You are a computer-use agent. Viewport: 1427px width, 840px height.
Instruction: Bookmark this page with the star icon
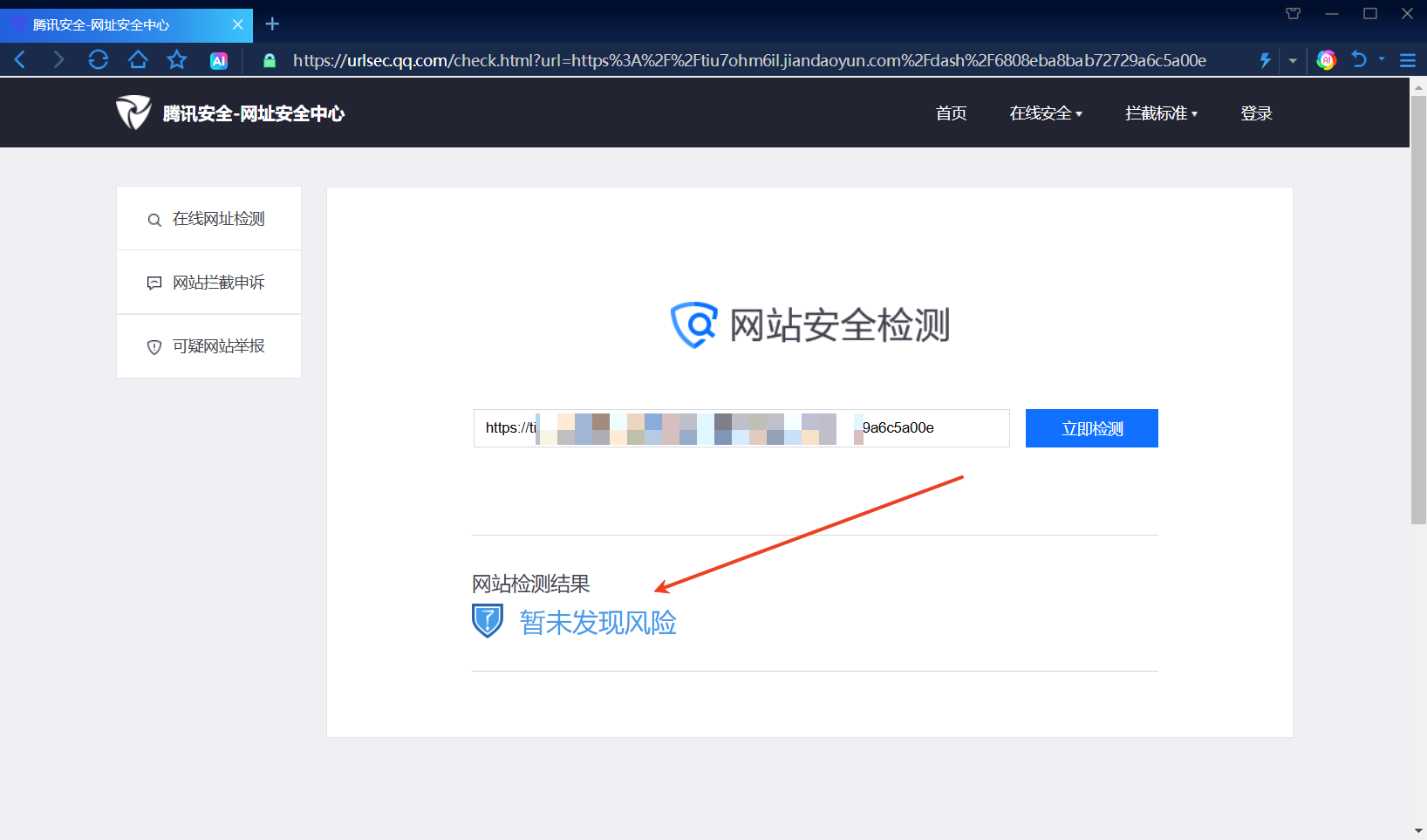click(177, 59)
